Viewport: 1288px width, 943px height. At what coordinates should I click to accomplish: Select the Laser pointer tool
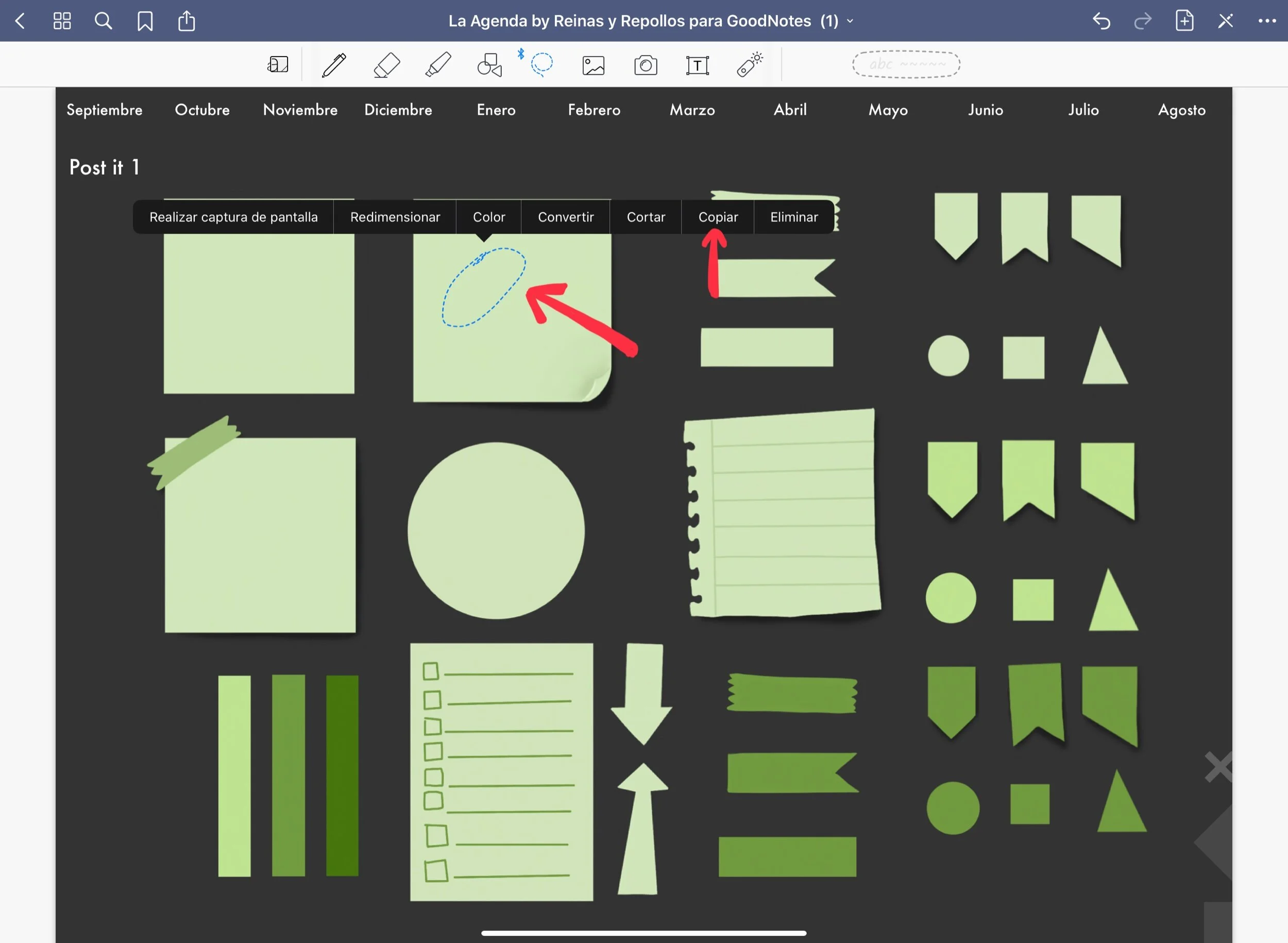pyautogui.click(x=749, y=64)
